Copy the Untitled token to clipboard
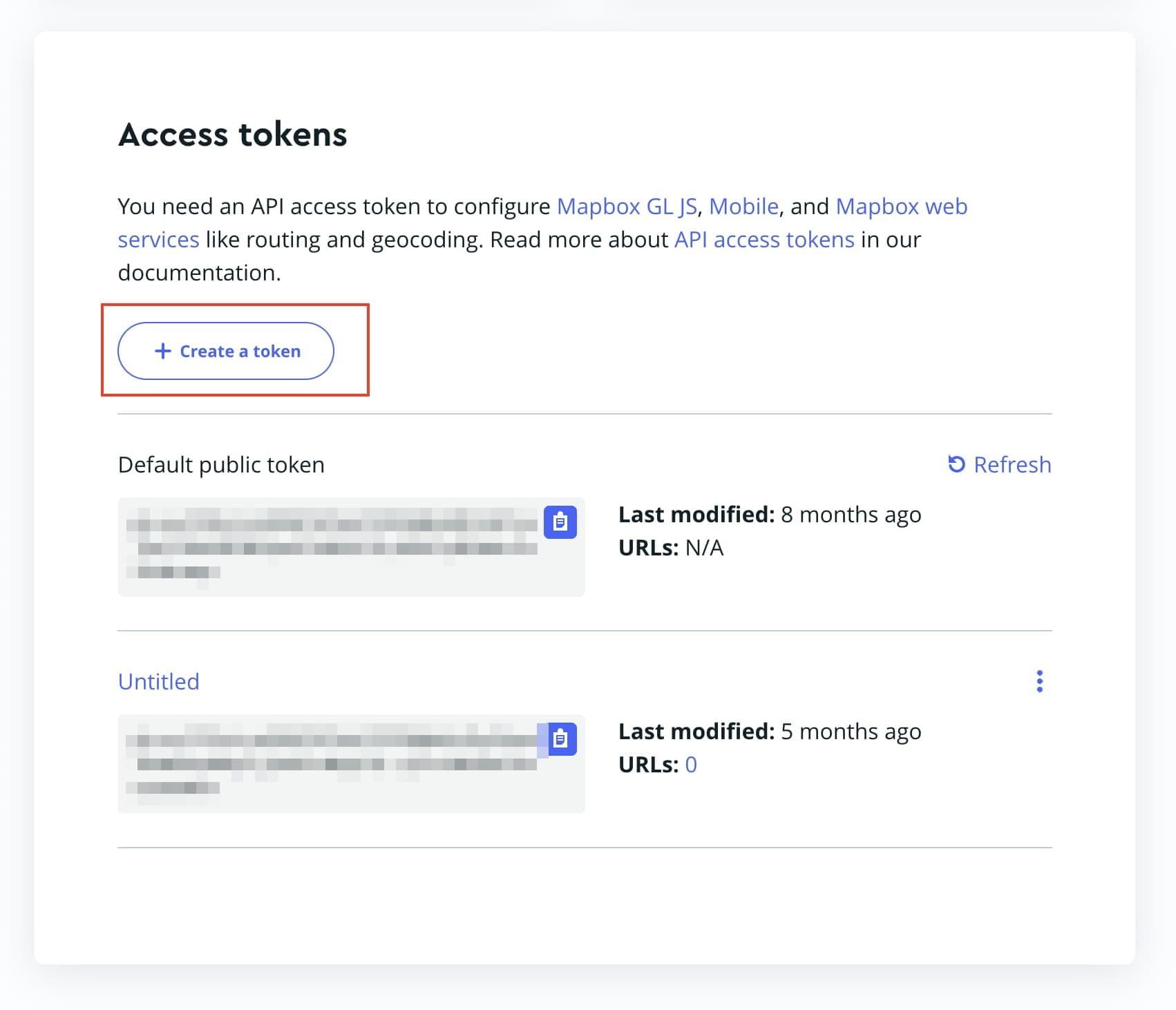This screenshot has width=1176, height=1010. click(561, 739)
